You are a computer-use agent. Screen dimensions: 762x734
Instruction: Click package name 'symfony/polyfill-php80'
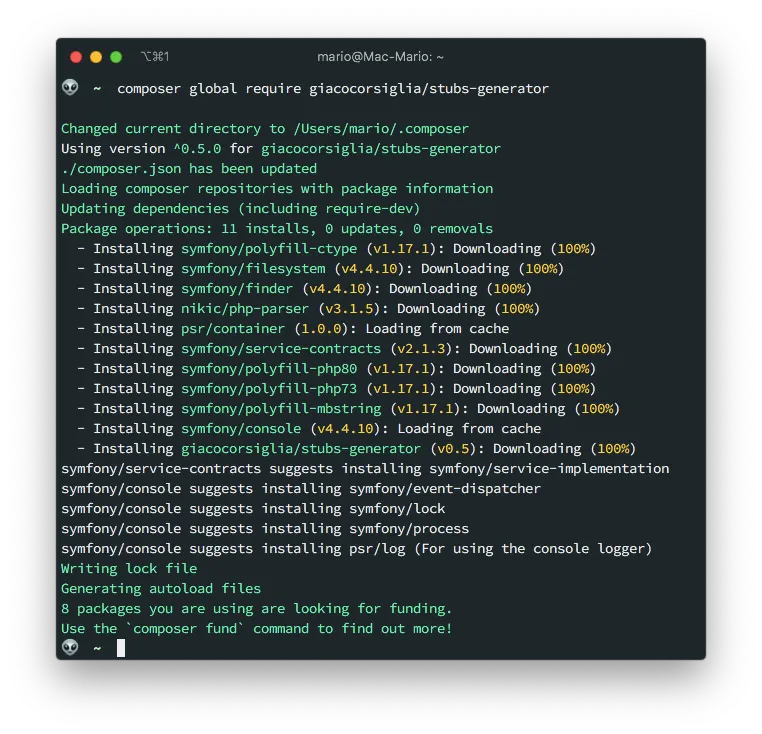269,368
